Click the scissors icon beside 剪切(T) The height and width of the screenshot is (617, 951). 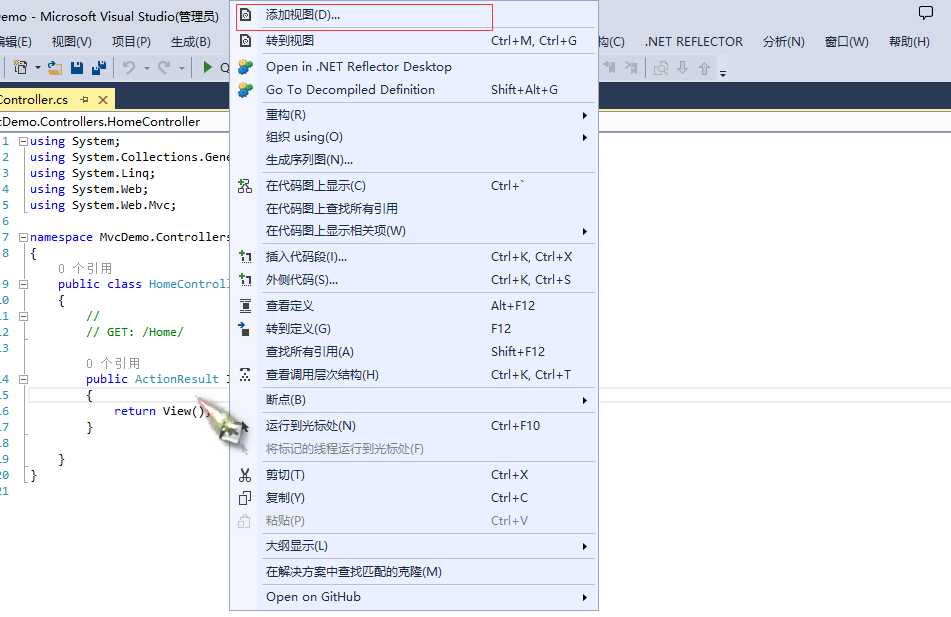245,475
